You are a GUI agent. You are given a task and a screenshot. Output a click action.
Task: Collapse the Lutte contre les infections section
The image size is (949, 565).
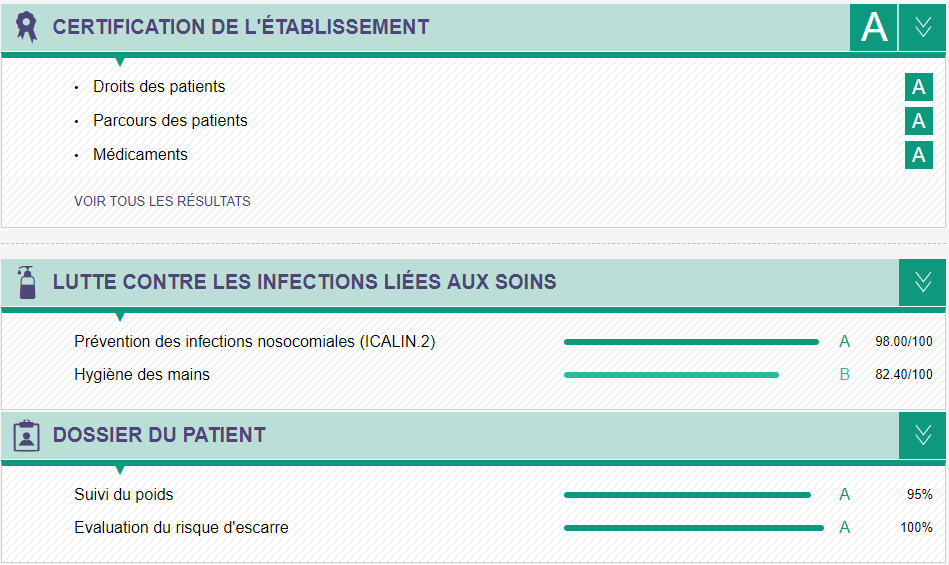[x=922, y=282]
